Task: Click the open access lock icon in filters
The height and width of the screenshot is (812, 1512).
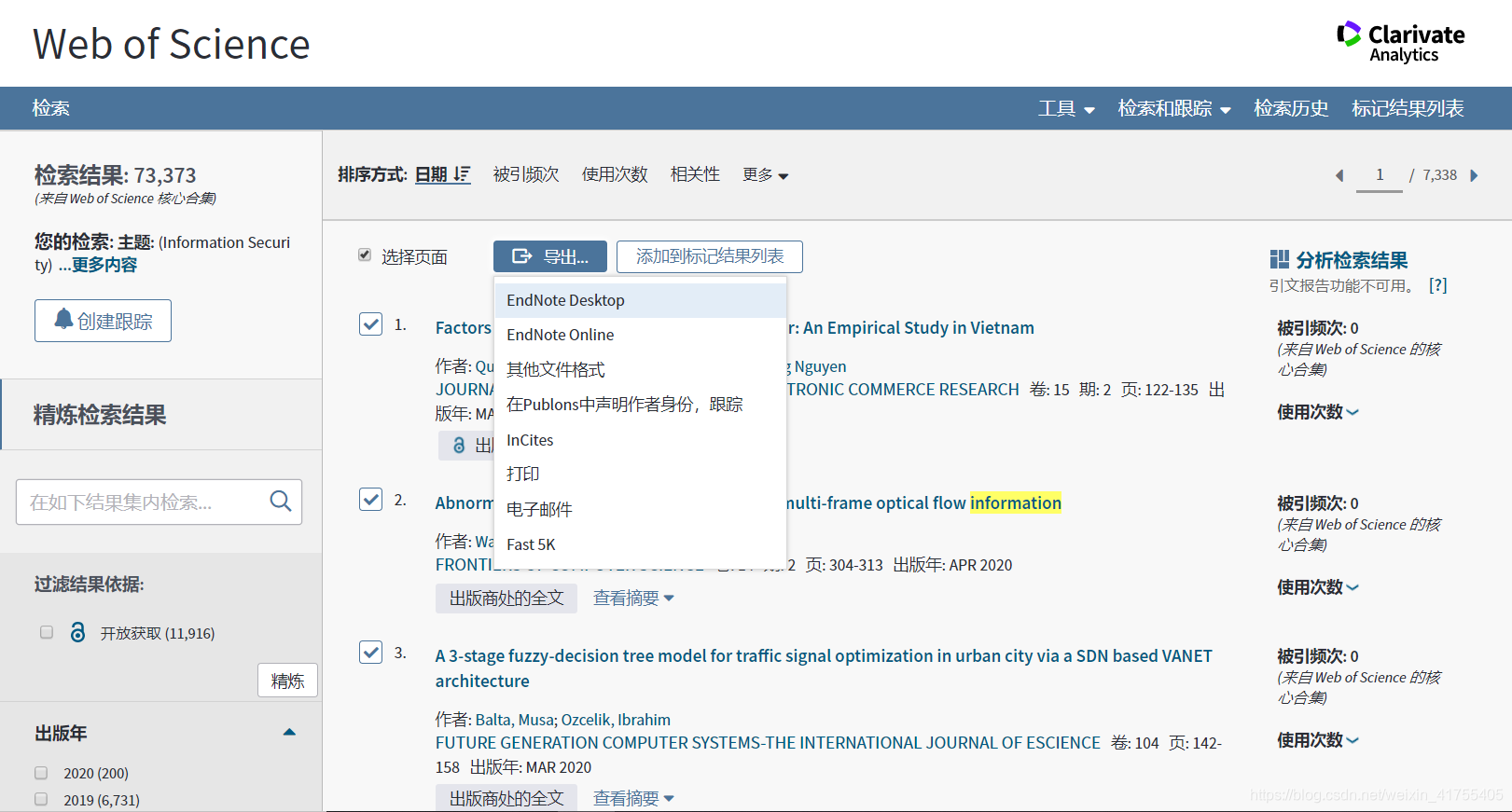Action: (x=77, y=633)
